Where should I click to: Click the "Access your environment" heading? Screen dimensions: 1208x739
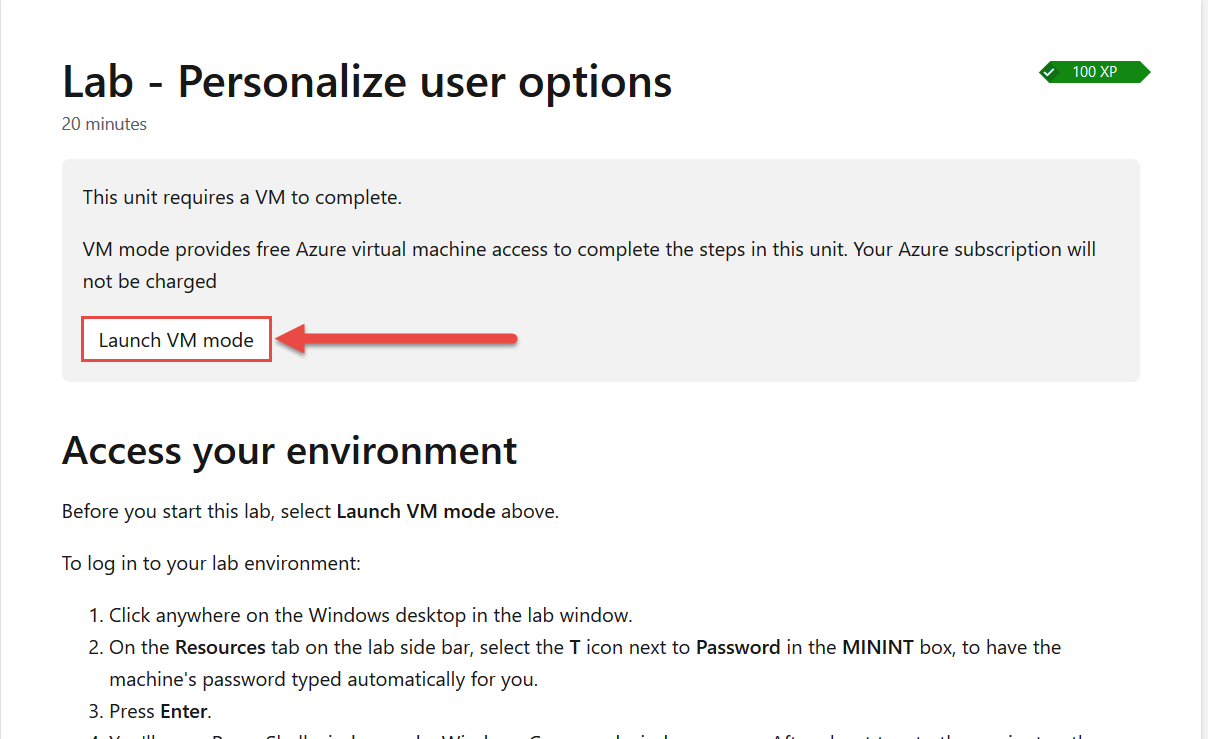pyautogui.click(x=290, y=451)
